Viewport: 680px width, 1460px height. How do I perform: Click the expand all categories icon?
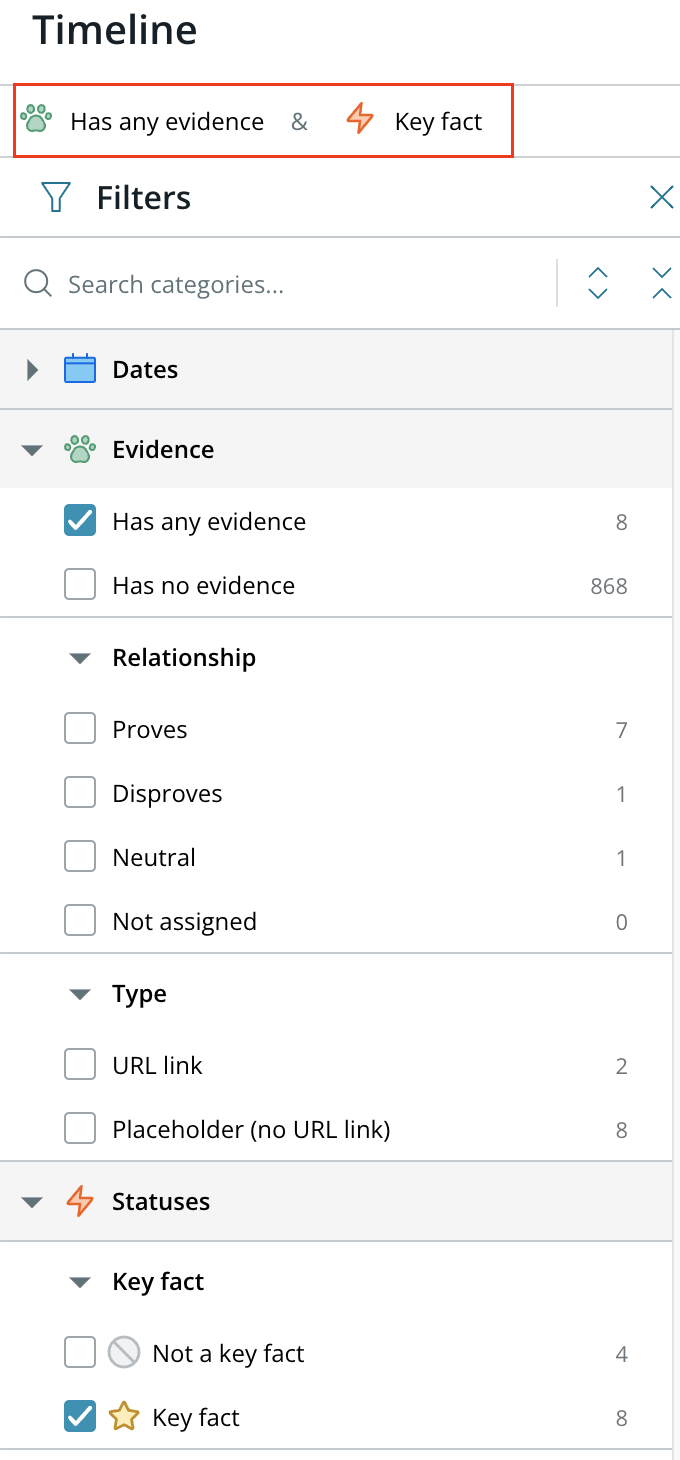(x=598, y=284)
